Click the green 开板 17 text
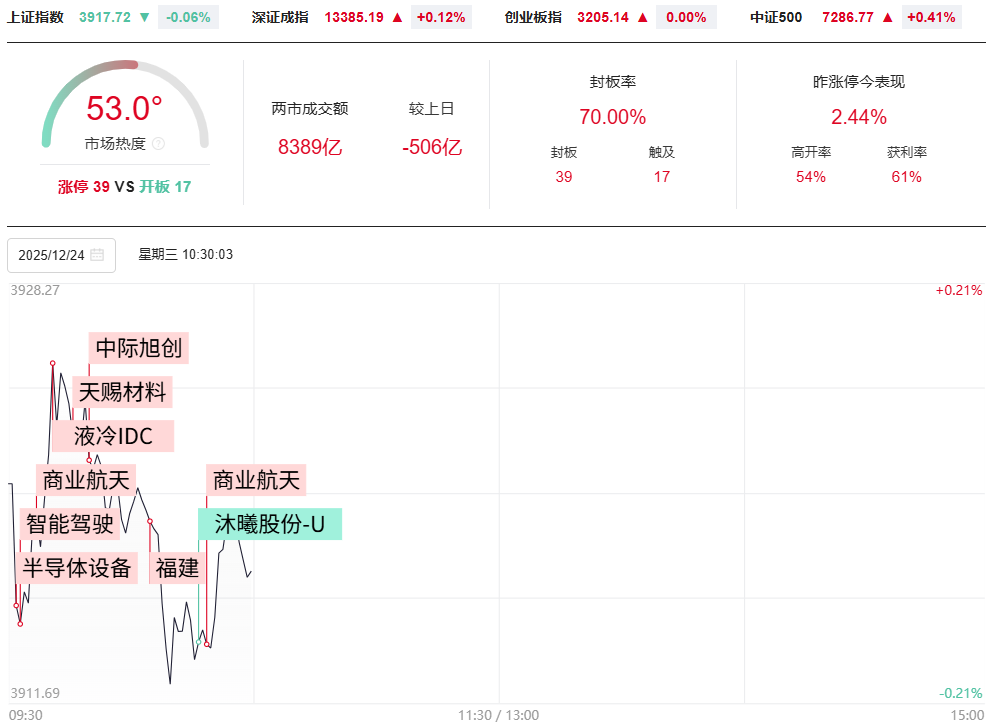 point(165,187)
